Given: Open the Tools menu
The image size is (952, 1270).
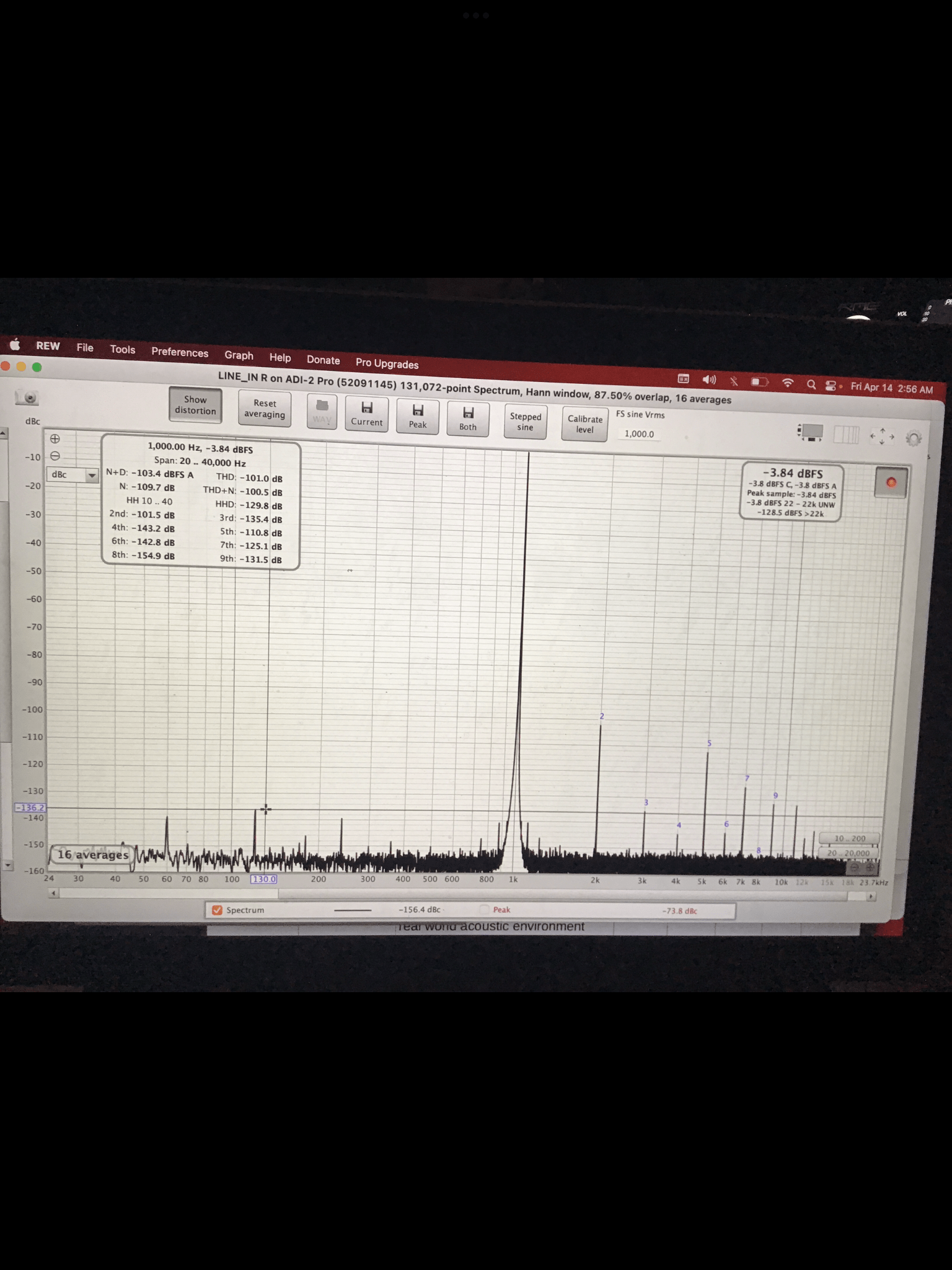Looking at the screenshot, I should click(122, 349).
